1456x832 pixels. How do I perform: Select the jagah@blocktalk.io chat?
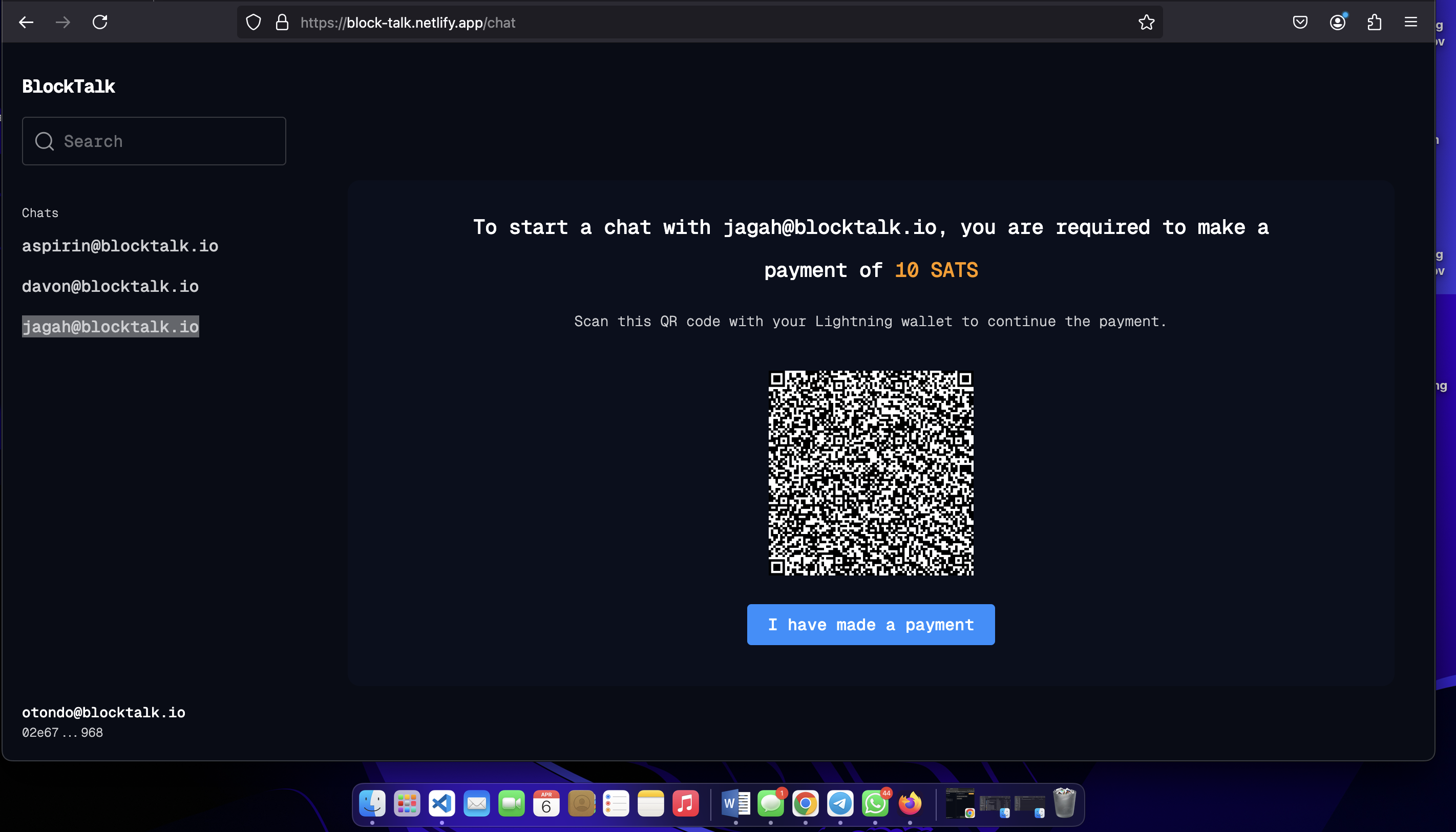(110, 327)
